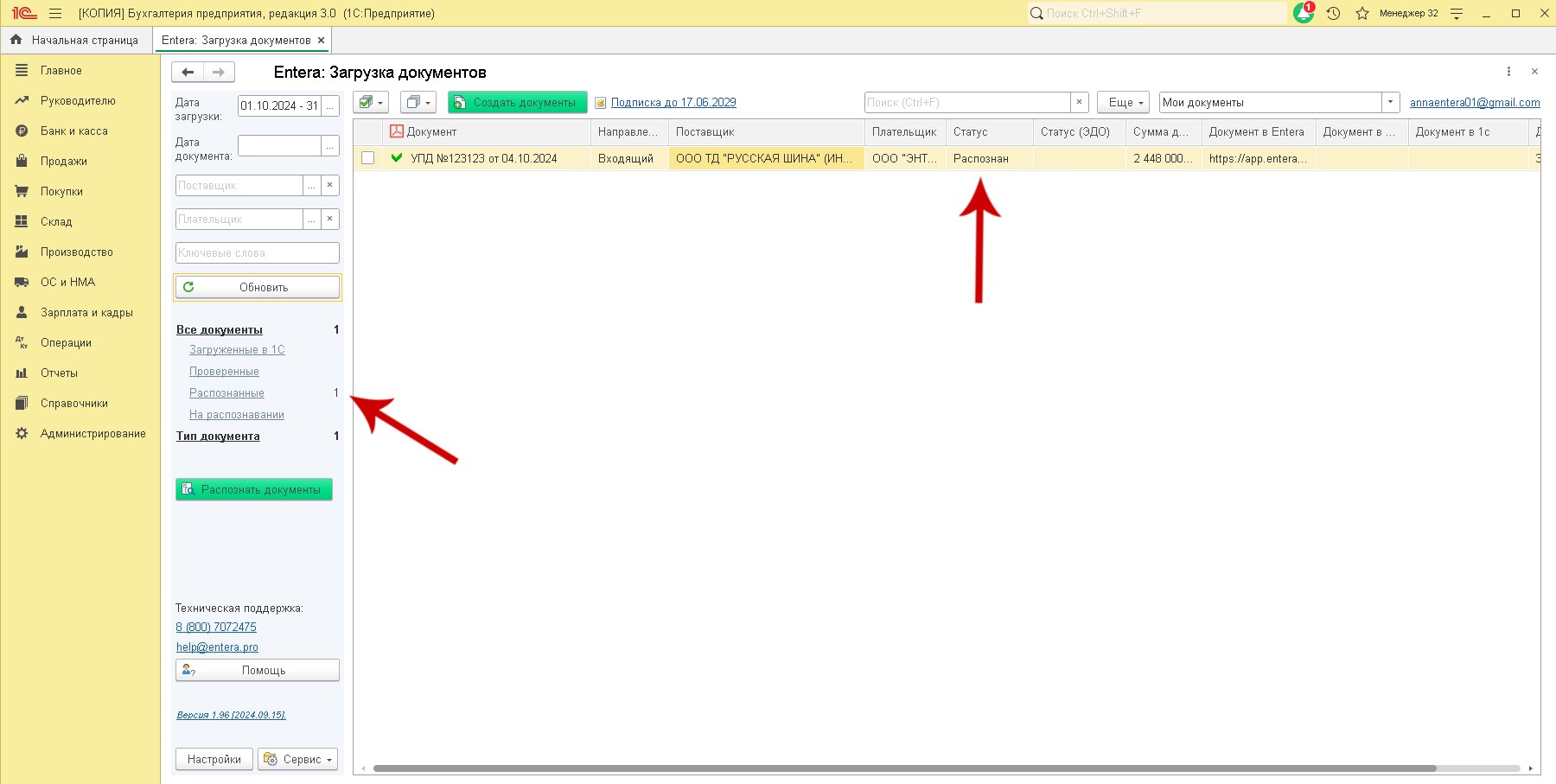Open the Склад section
Screen dimensions: 1556x784
pyautogui.click(x=55, y=221)
